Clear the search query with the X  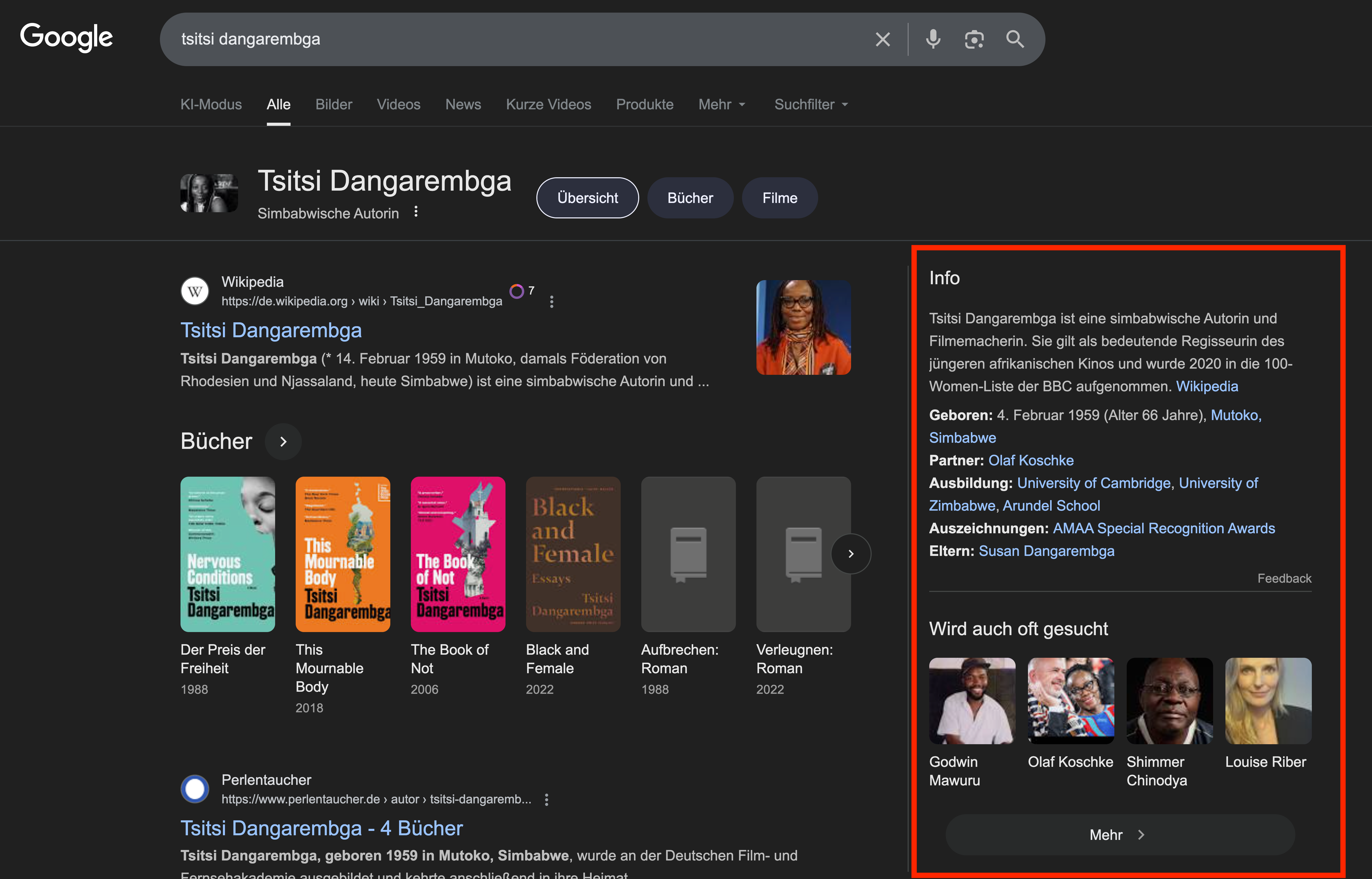point(882,39)
